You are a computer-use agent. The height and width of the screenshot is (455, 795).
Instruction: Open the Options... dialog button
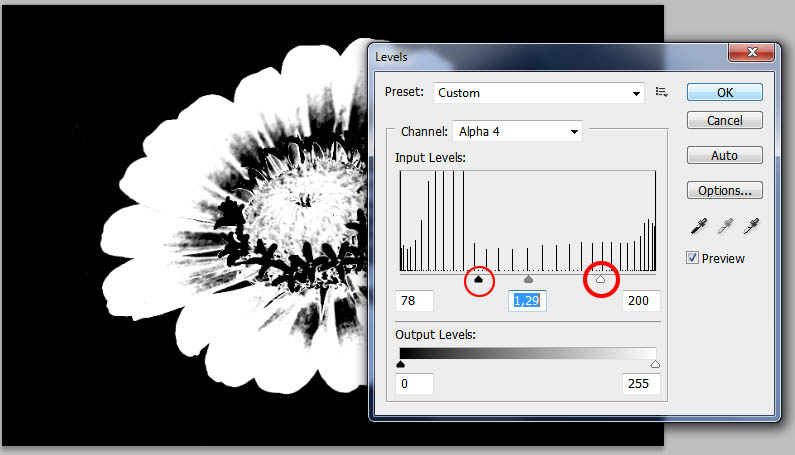tap(725, 190)
